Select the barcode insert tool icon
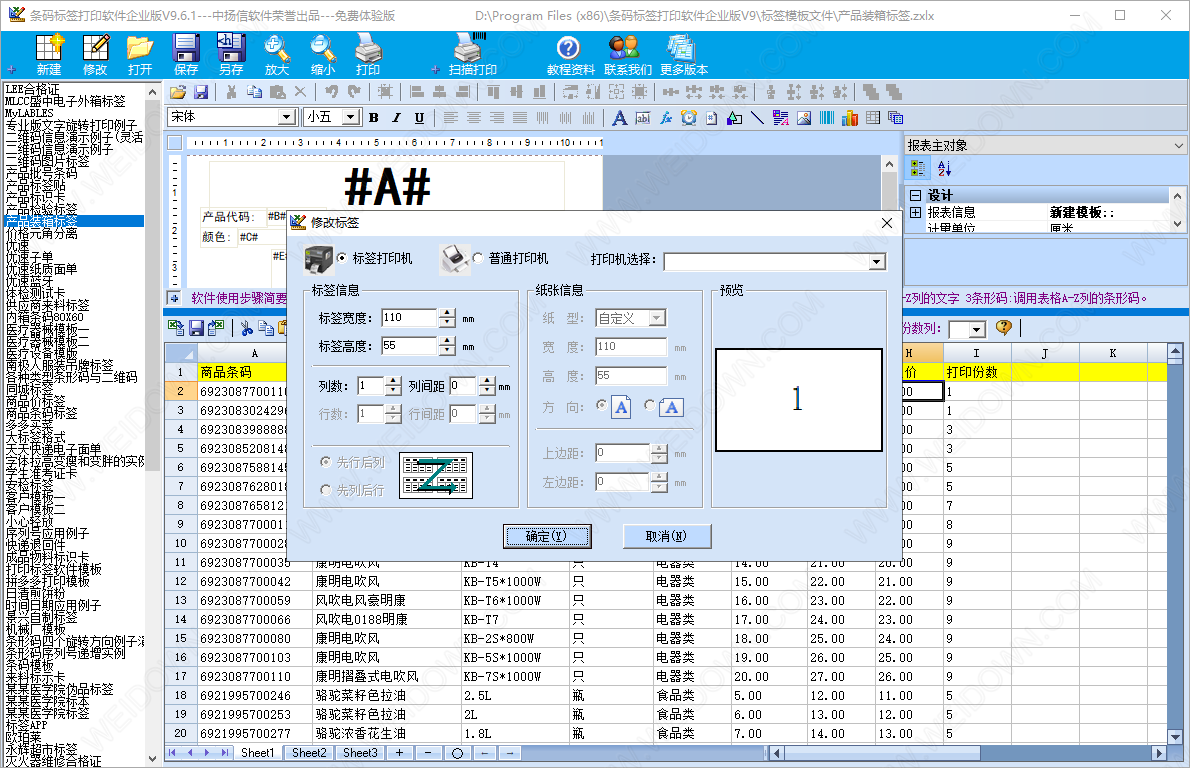 (826, 118)
